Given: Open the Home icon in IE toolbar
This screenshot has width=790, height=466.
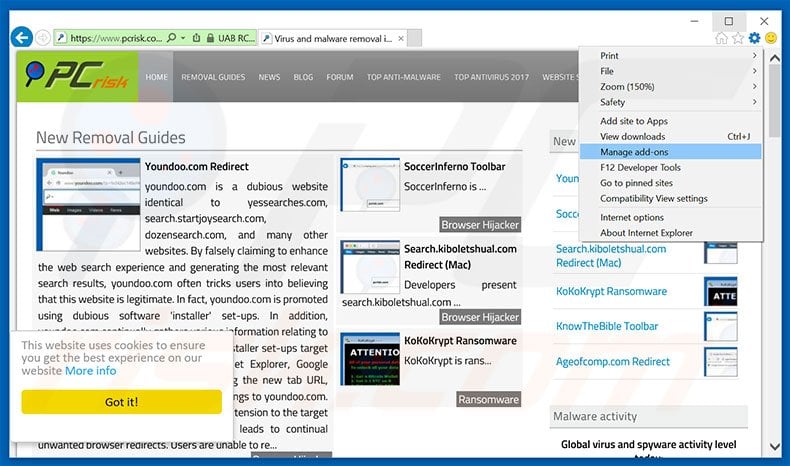Looking at the screenshot, I should click(x=721, y=38).
